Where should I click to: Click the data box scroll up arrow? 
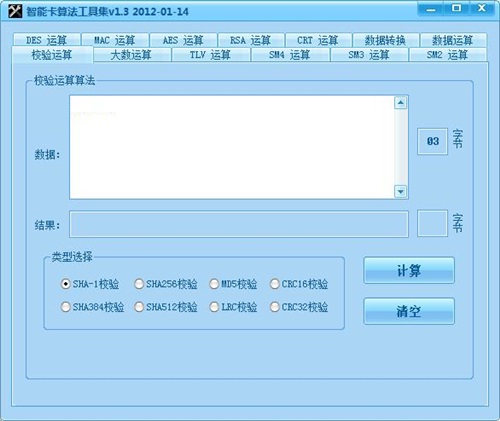click(x=400, y=103)
